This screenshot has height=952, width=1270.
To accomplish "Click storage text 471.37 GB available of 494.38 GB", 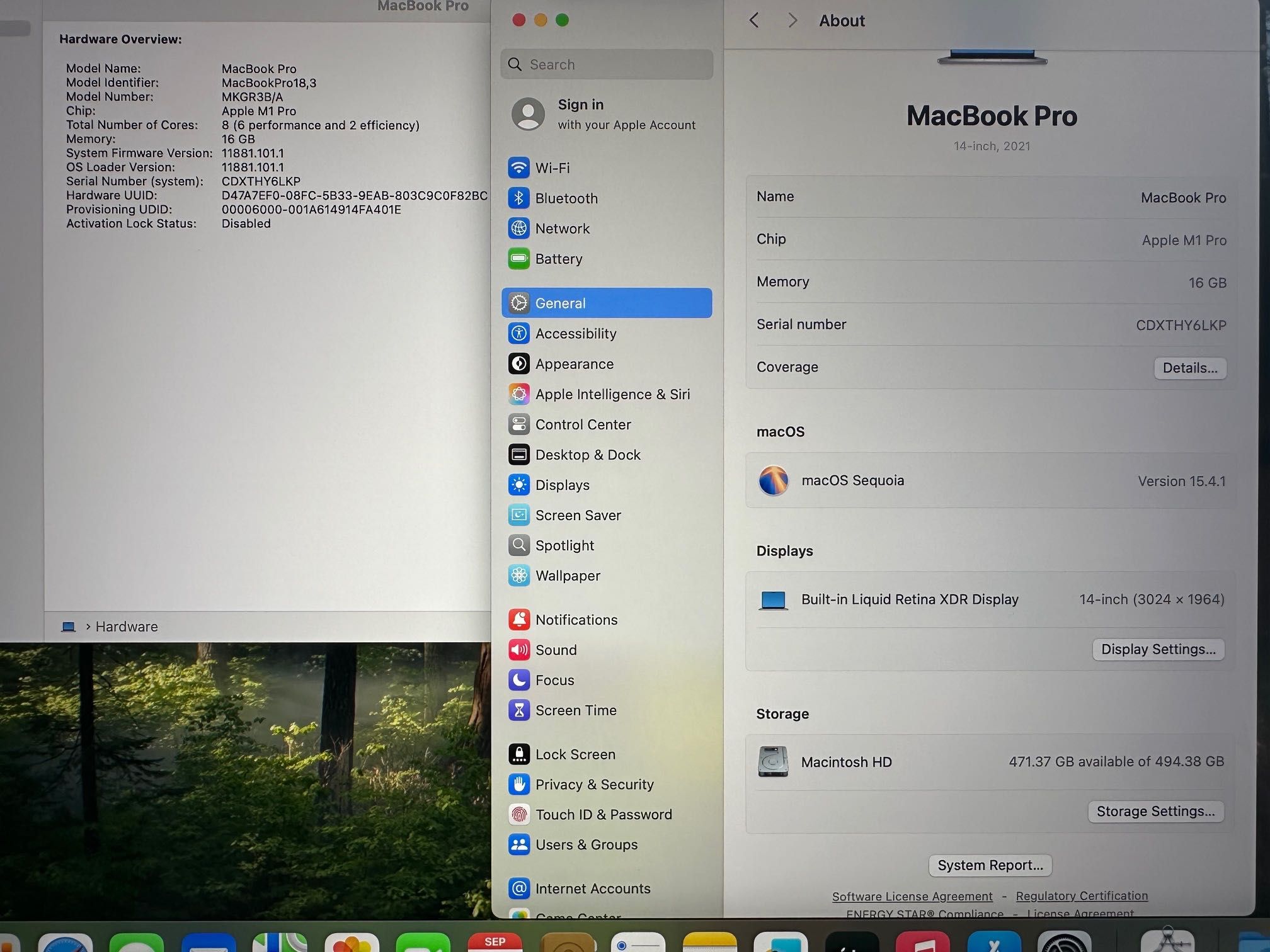I will click(1116, 761).
